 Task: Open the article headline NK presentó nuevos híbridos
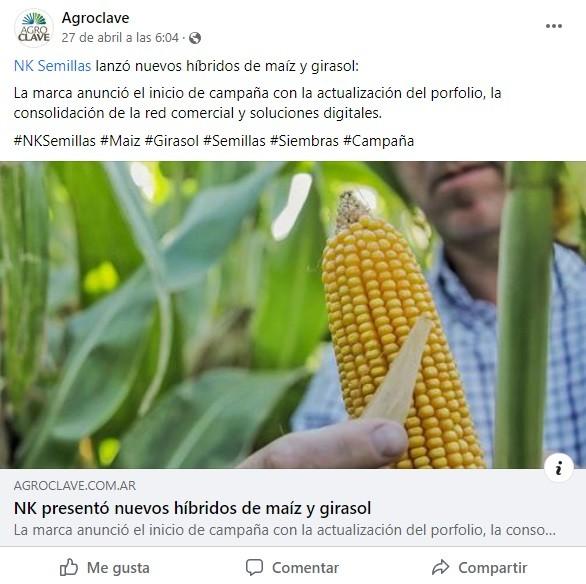(x=192, y=508)
